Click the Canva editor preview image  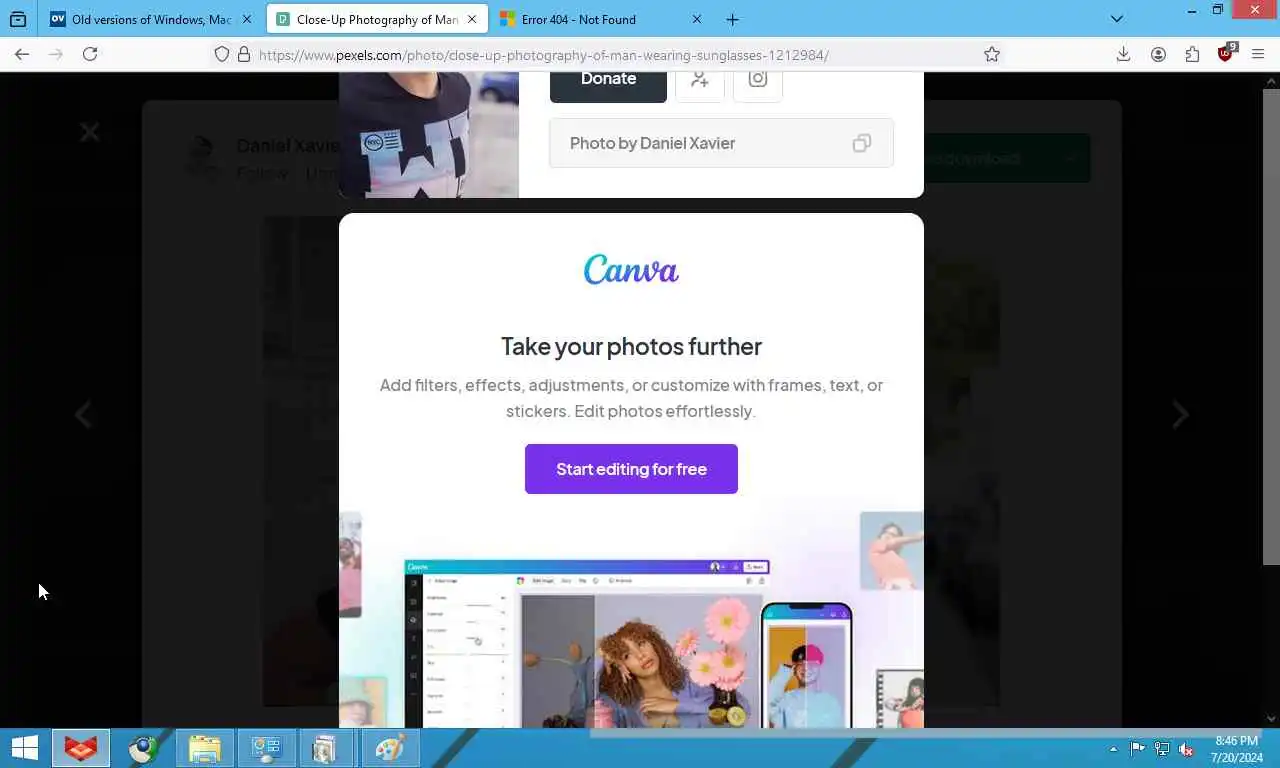coord(631,620)
